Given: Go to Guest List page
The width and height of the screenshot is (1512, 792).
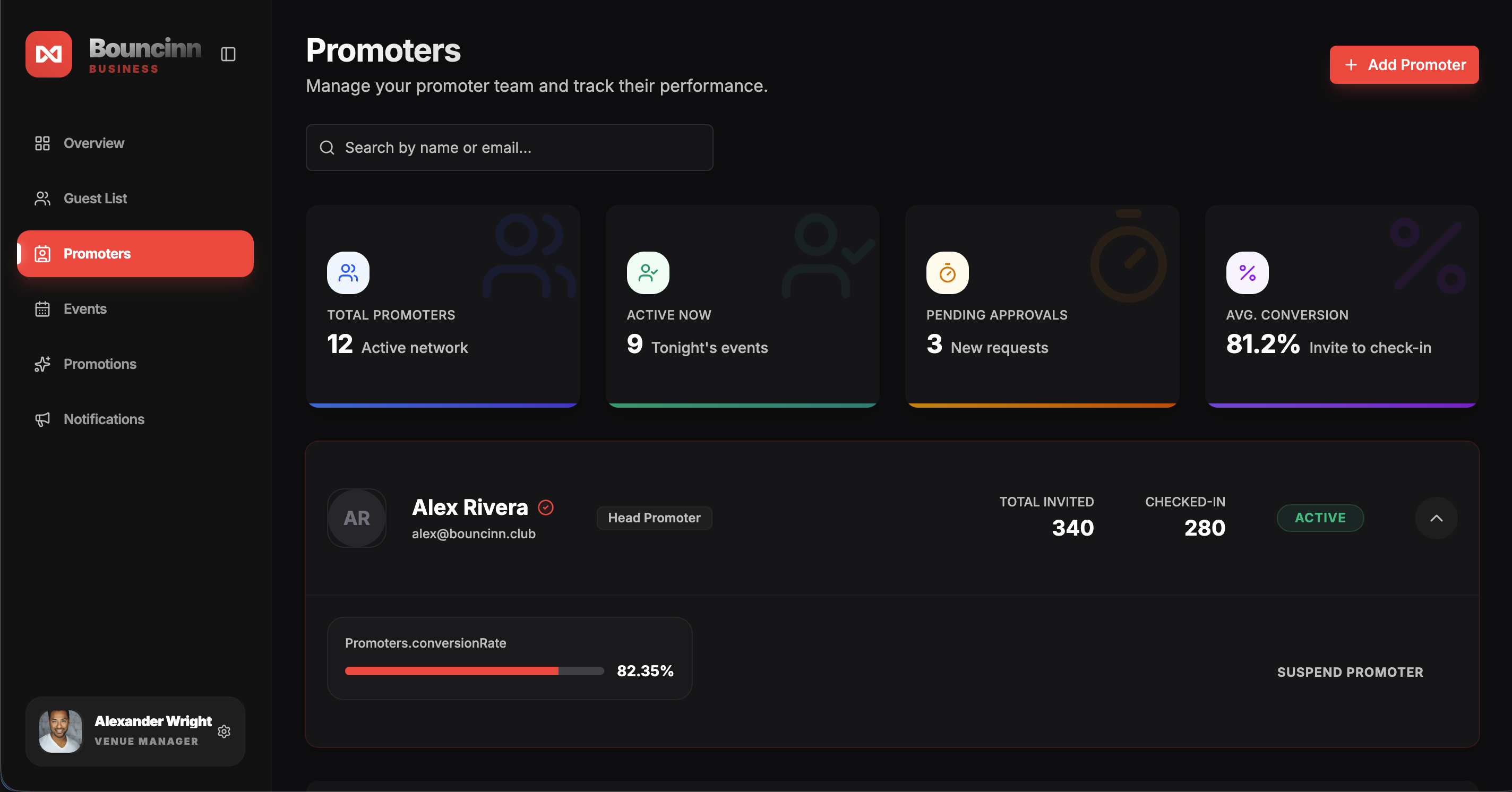Looking at the screenshot, I should [x=95, y=199].
